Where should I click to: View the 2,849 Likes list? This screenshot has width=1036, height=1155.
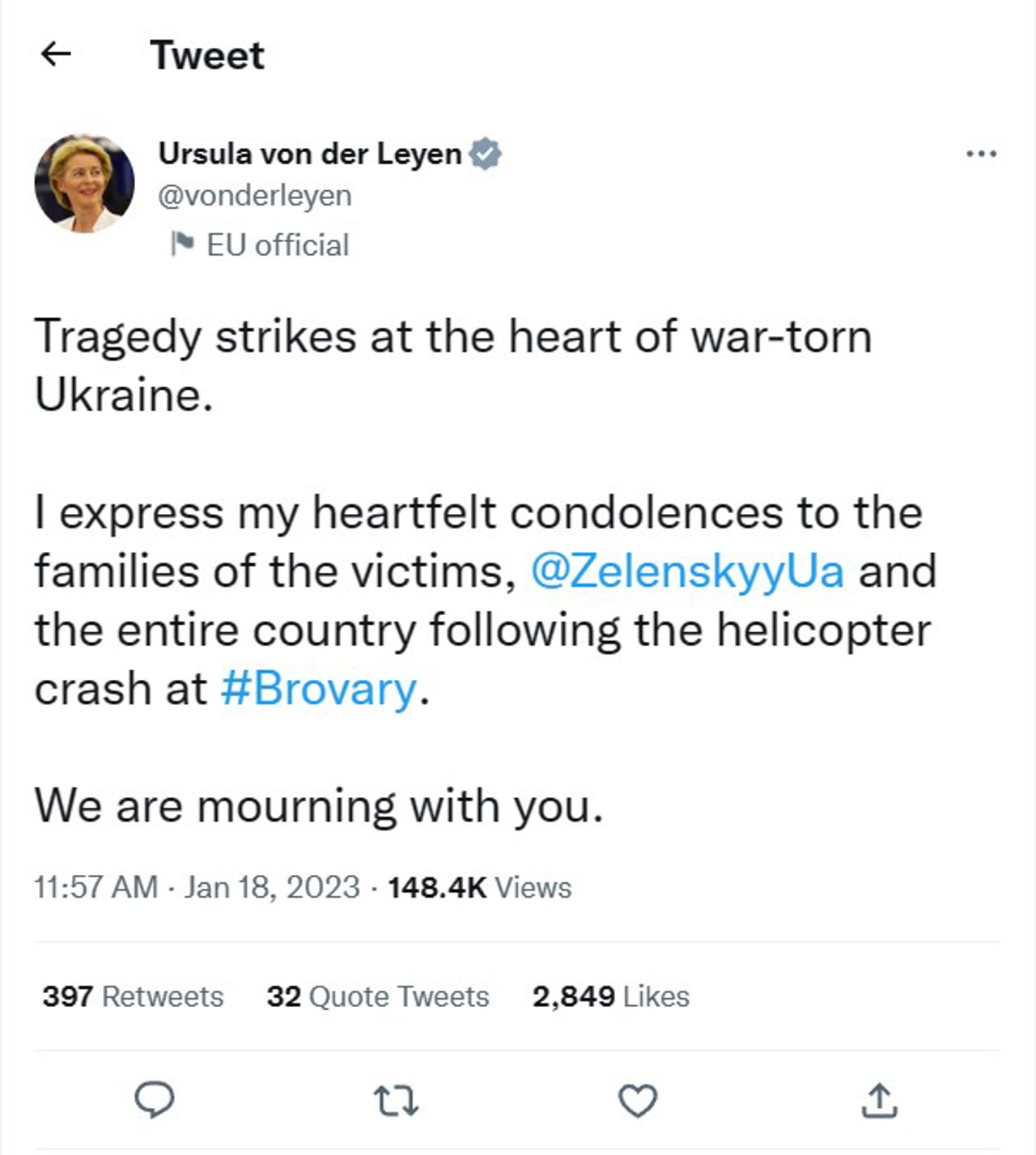(x=610, y=996)
